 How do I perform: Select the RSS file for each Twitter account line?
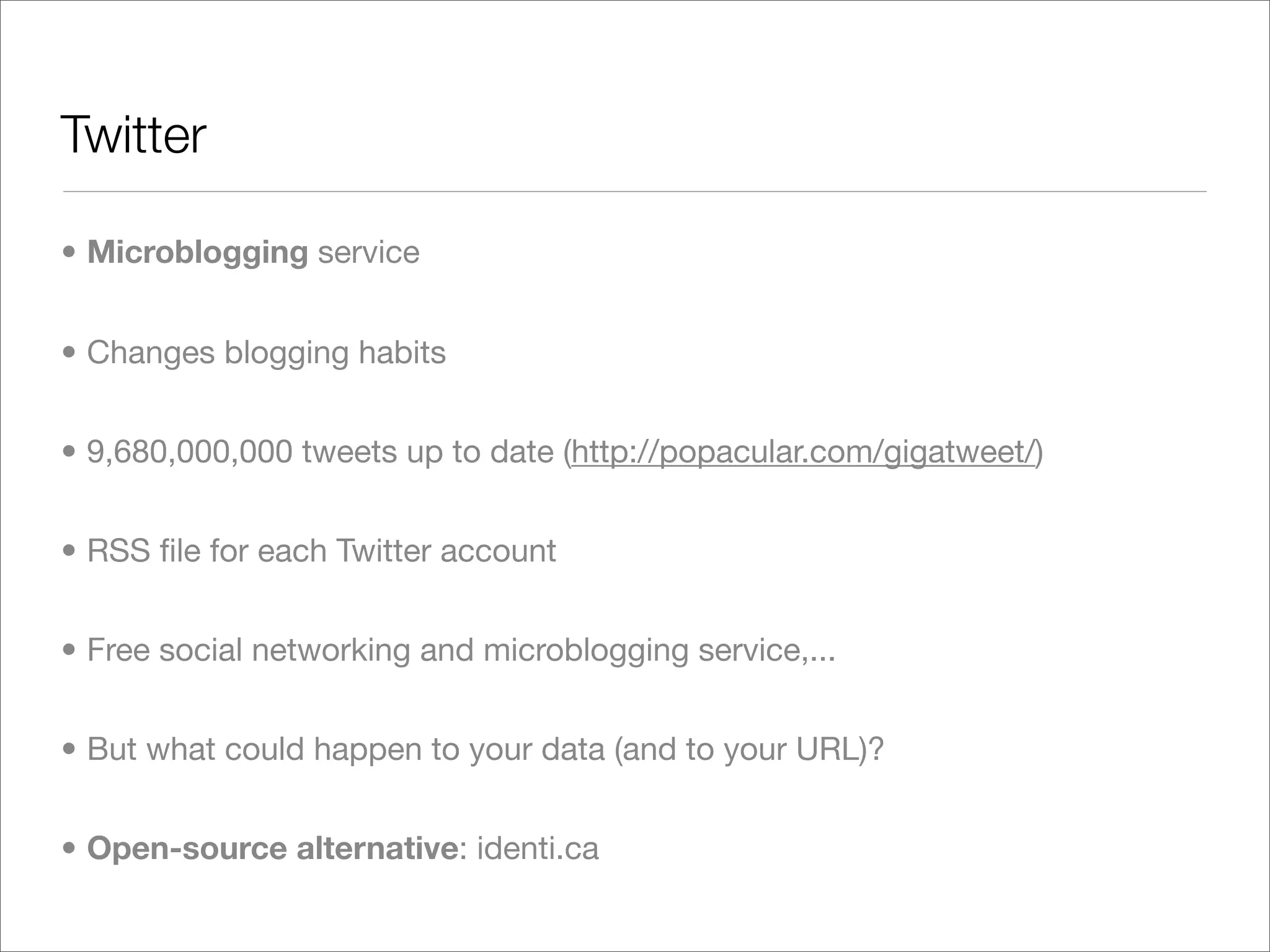point(321,551)
